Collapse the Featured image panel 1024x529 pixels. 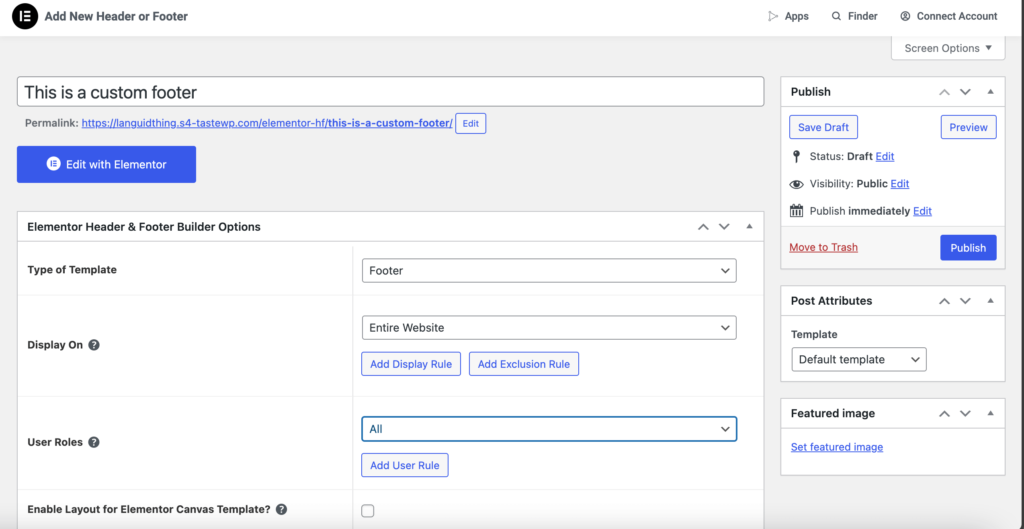point(991,413)
